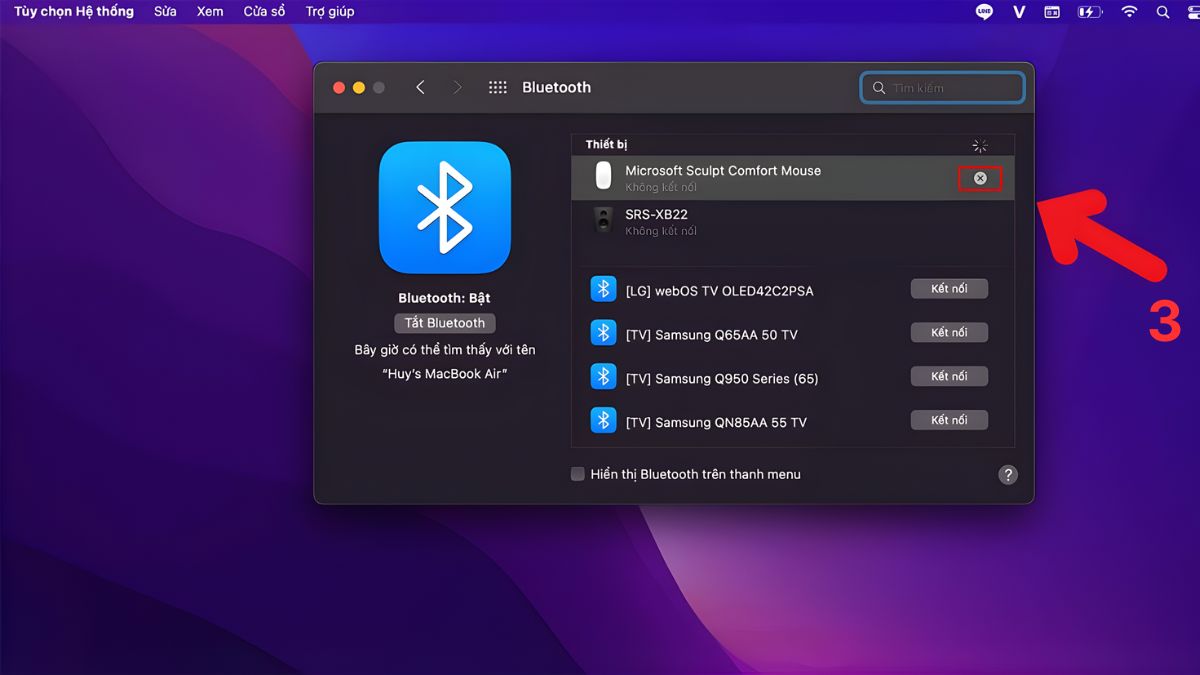Click the large Bluetooth logo icon
1200x675 pixels.
pyautogui.click(x=444, y=208)
